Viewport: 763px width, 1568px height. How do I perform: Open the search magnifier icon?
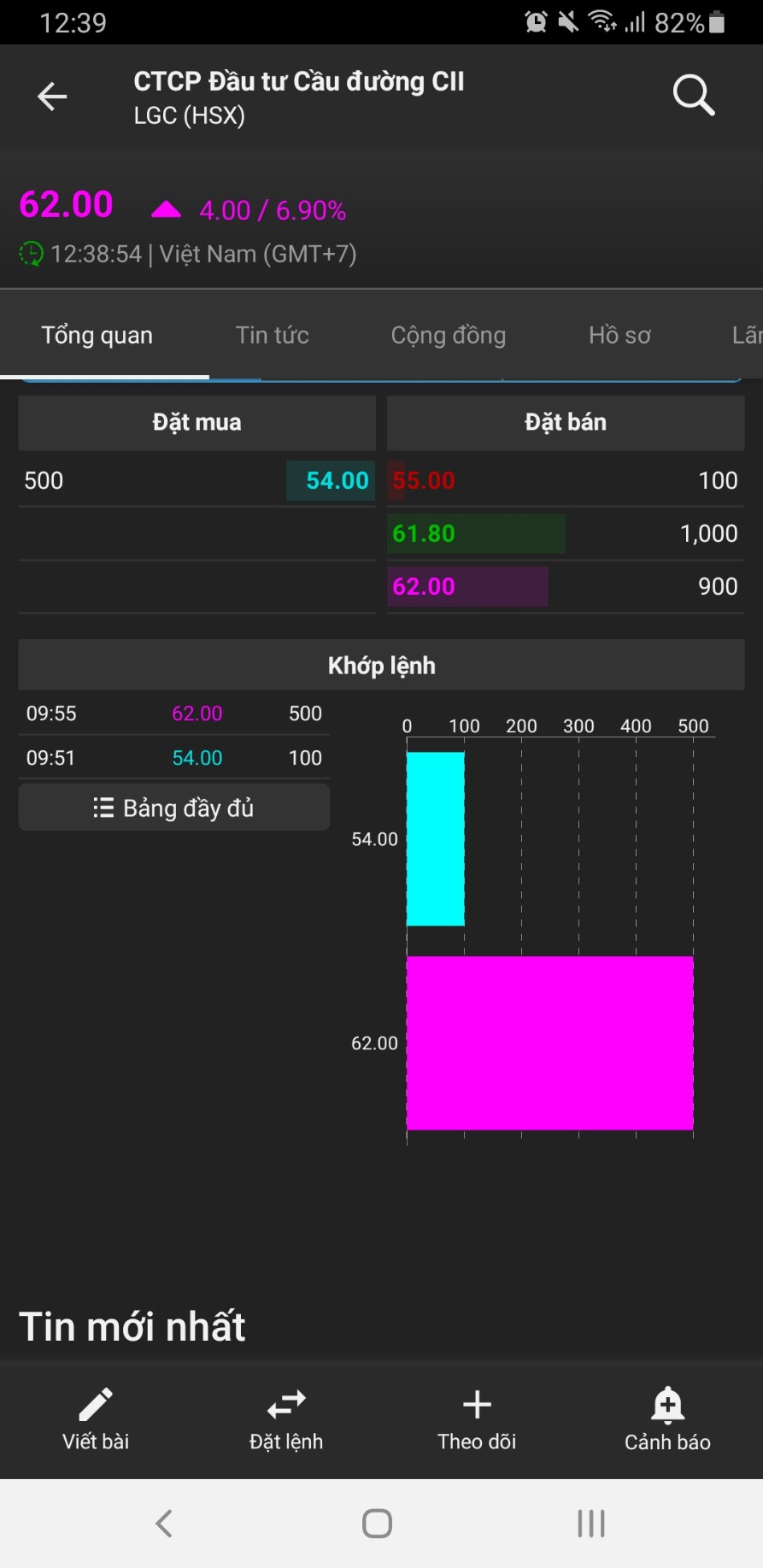tap(693, 95)
